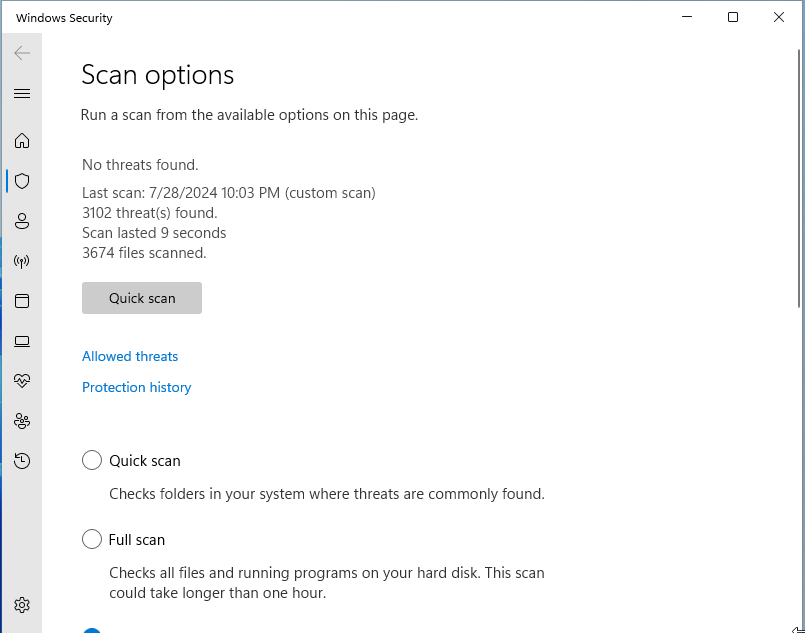
Task: Maximize the Windows Security window
Action: 733,17
